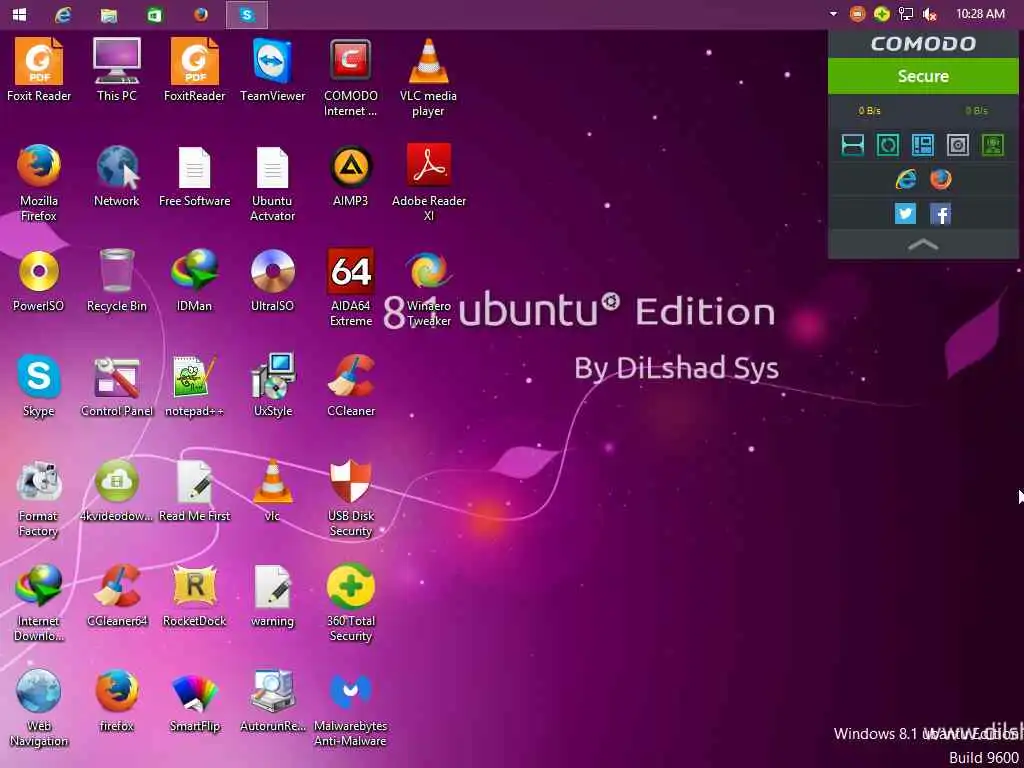Click the Windows Start button
This screenshot has height=768, width=1024.
(19, 14)
